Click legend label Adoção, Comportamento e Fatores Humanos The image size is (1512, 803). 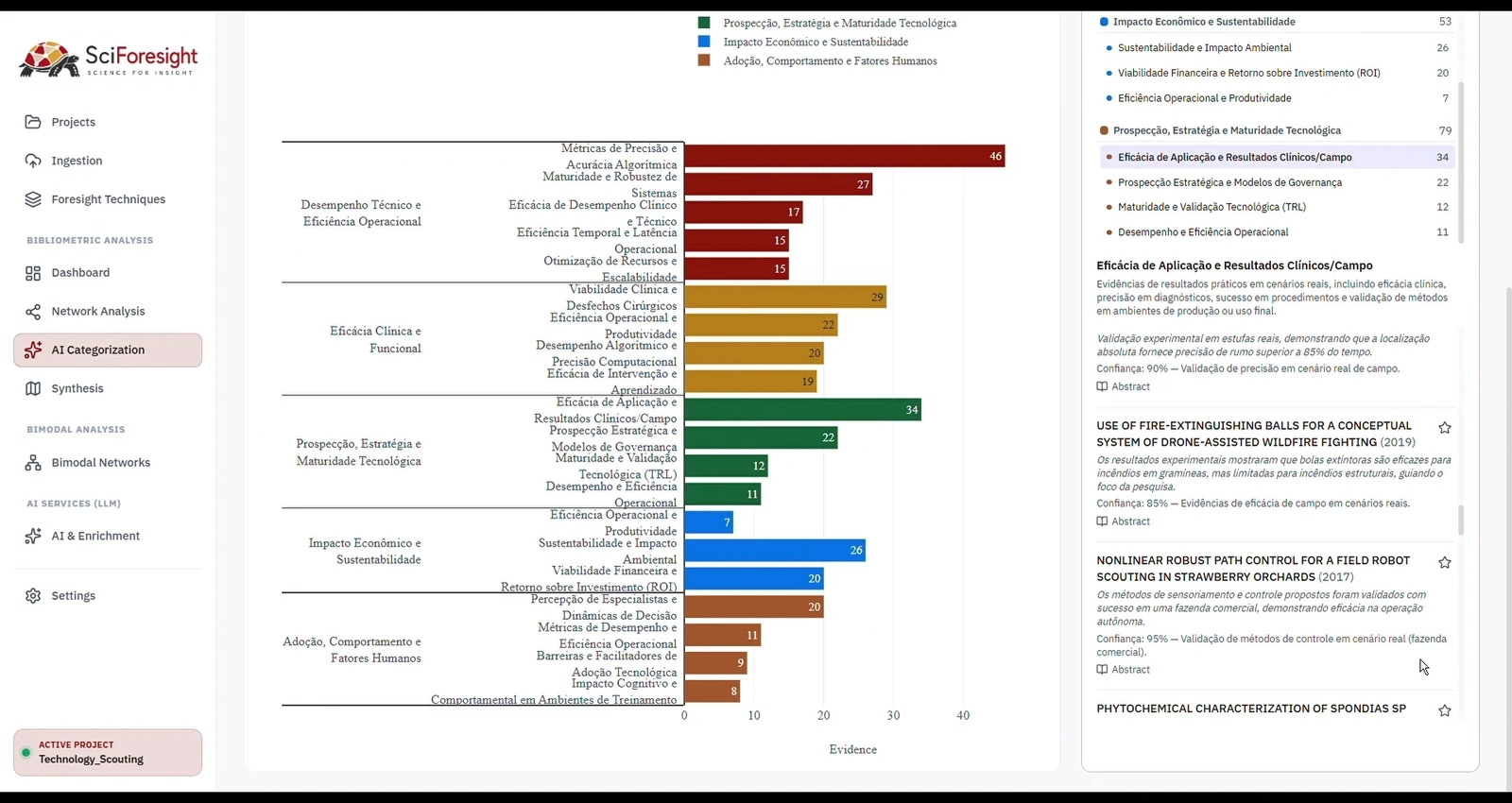point(830,60)
